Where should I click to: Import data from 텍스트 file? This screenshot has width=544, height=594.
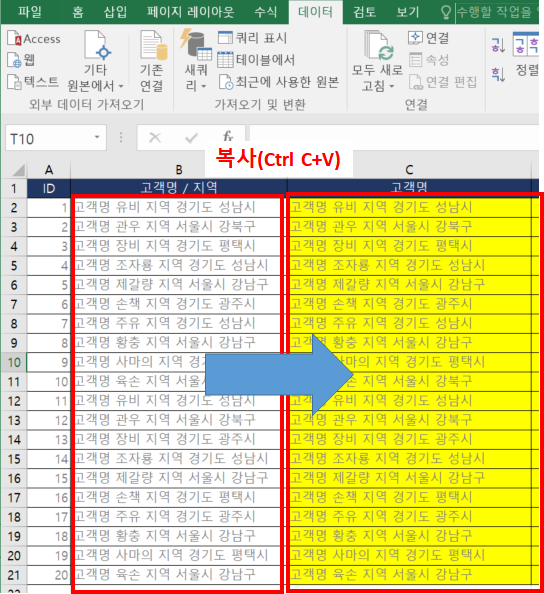(x=33, y=82)
